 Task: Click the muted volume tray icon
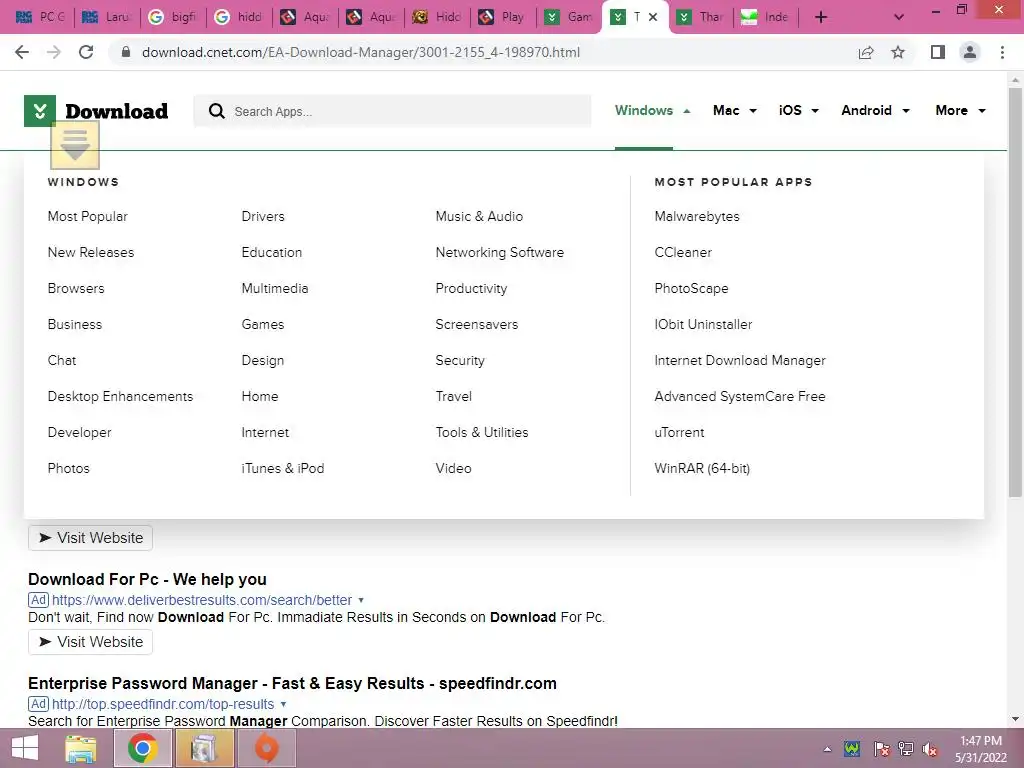tap(930, 749)
